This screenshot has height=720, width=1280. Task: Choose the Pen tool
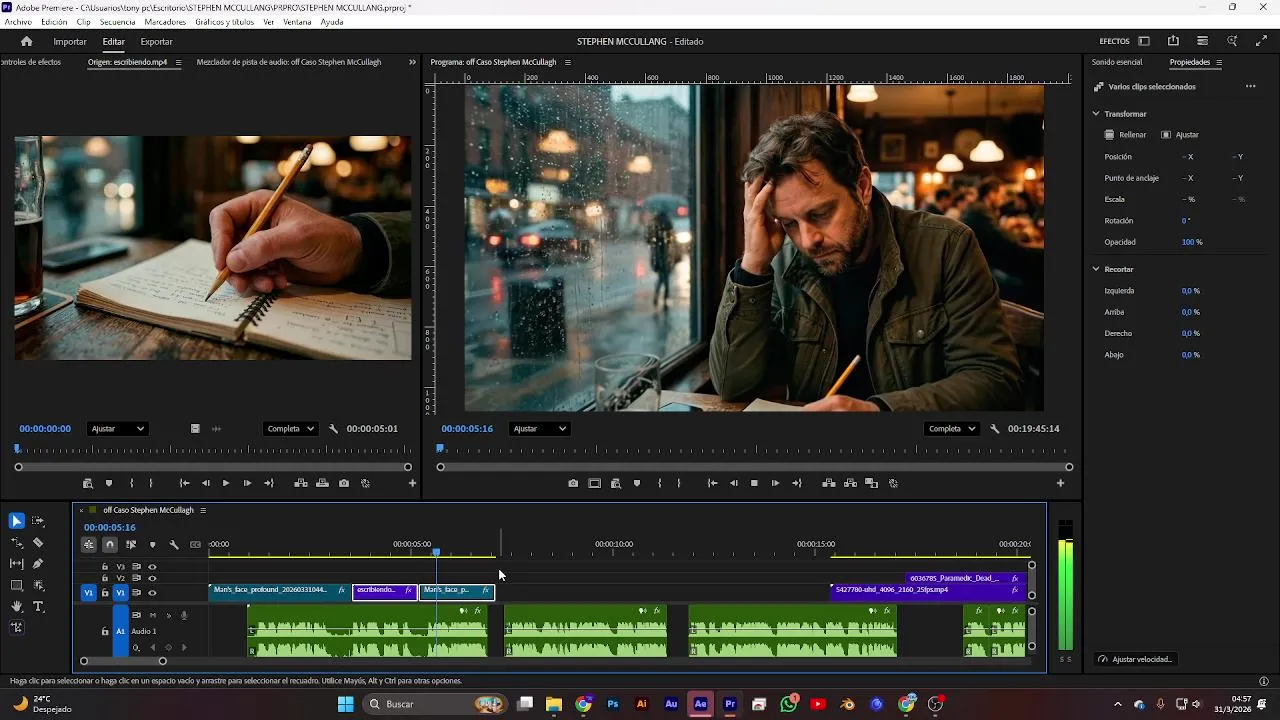pos(38,564)
